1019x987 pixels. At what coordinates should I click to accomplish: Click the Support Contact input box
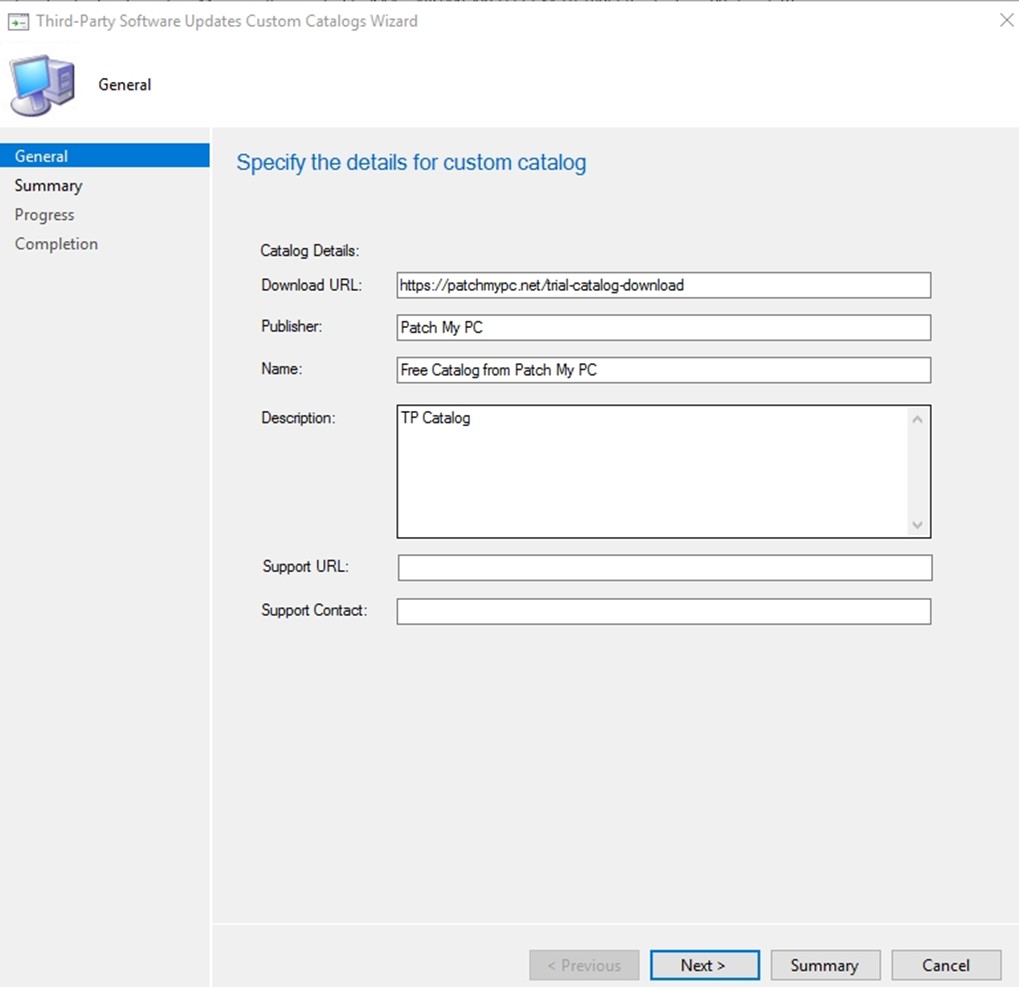663,611
